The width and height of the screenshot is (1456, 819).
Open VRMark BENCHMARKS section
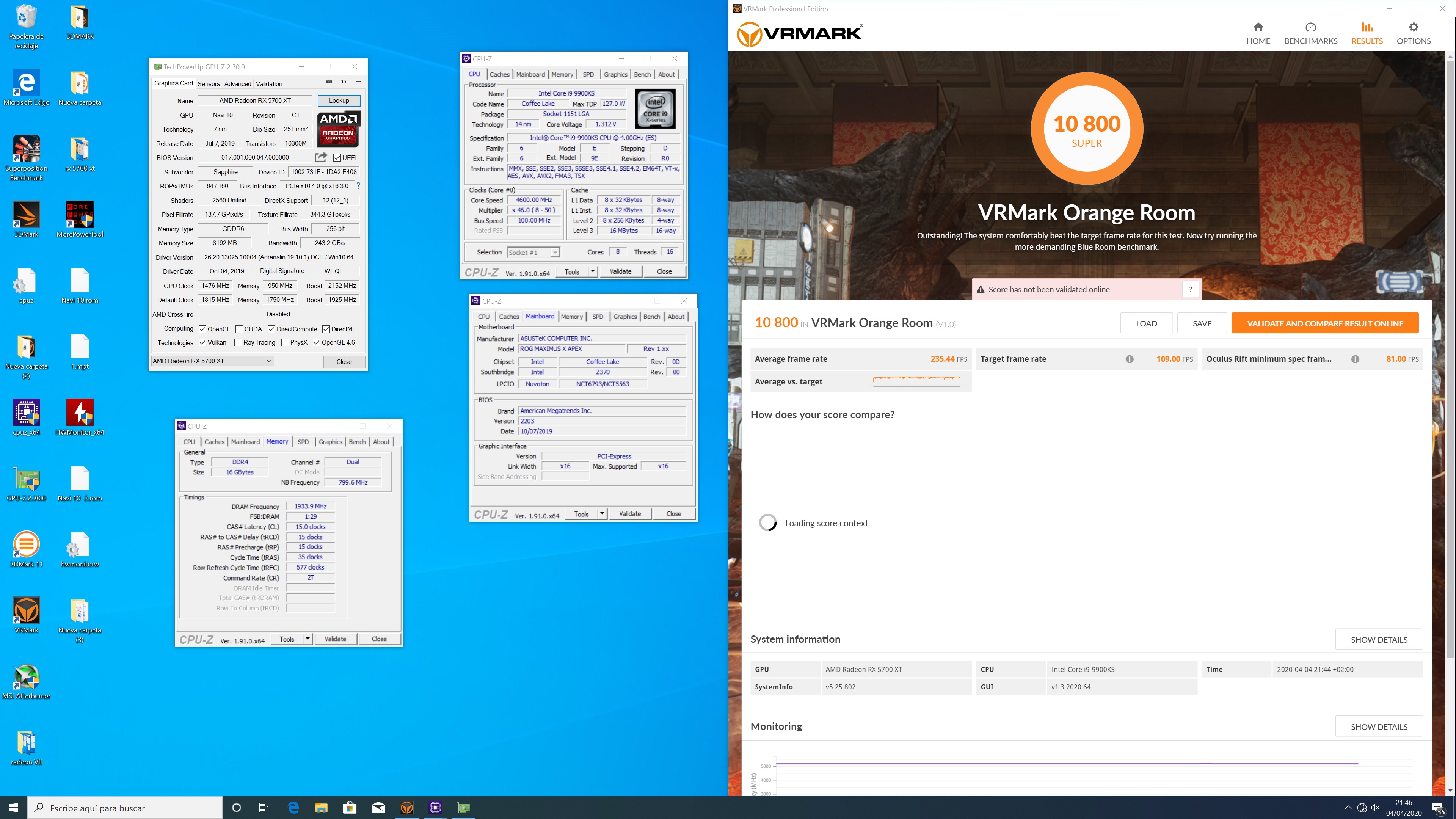pos(1311,34)
